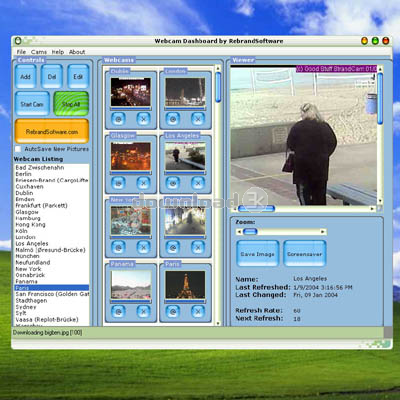The image size is (400, 400).
Task: Click the X icon under Panama thumbnail
Action: 143,311
